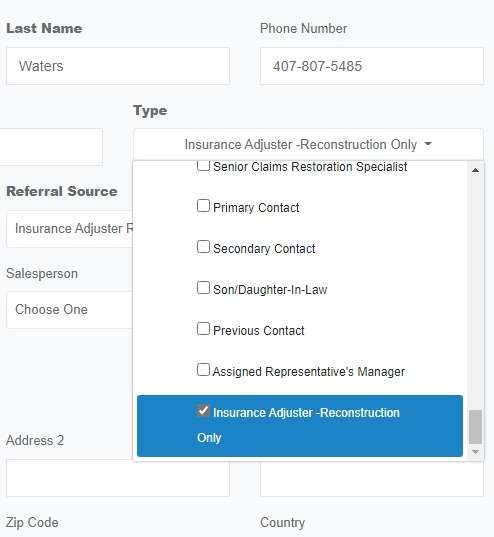Uncheck Insurance Adjuster -Reconstruction Only checkbox
The height and width of the screenshot is (537, 494).
pyautogui.click(x=203, y=410)
